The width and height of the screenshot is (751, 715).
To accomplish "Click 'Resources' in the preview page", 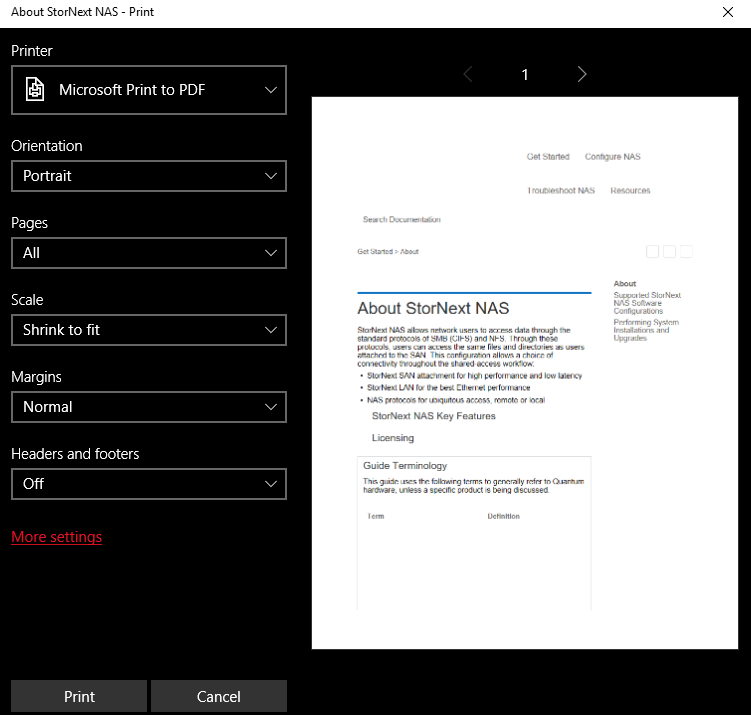I will (x=630, y=191).
